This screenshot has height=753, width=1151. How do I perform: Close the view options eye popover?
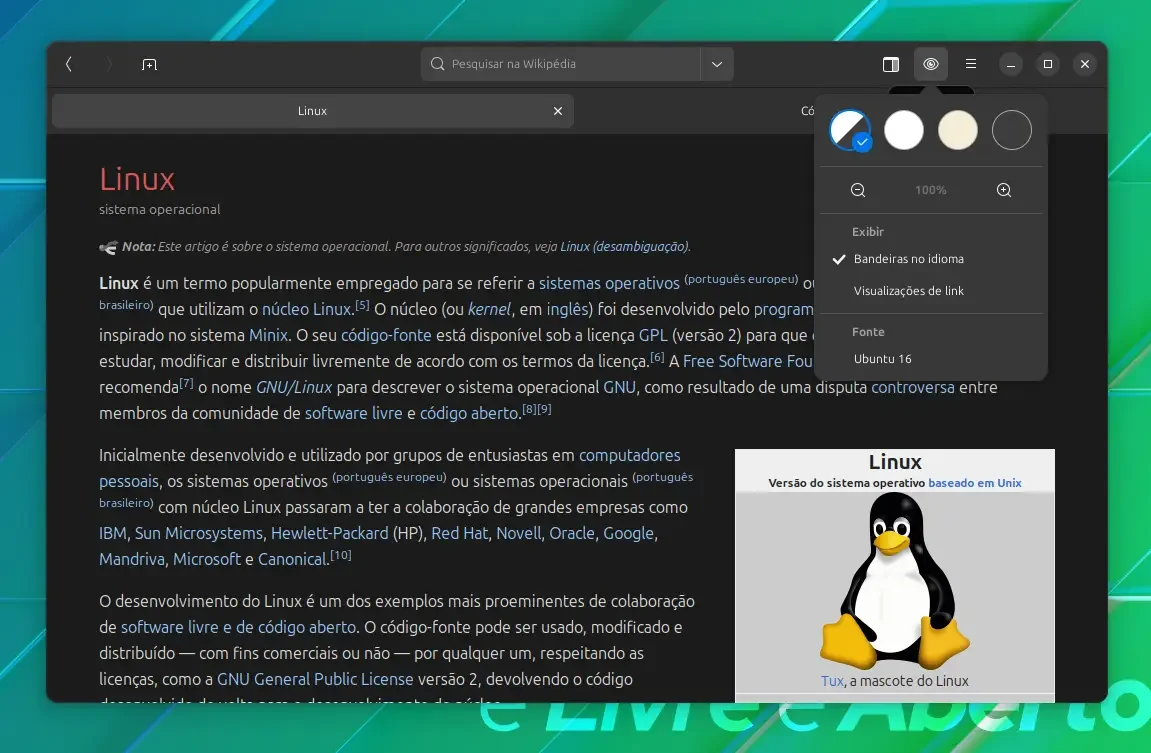931,65
